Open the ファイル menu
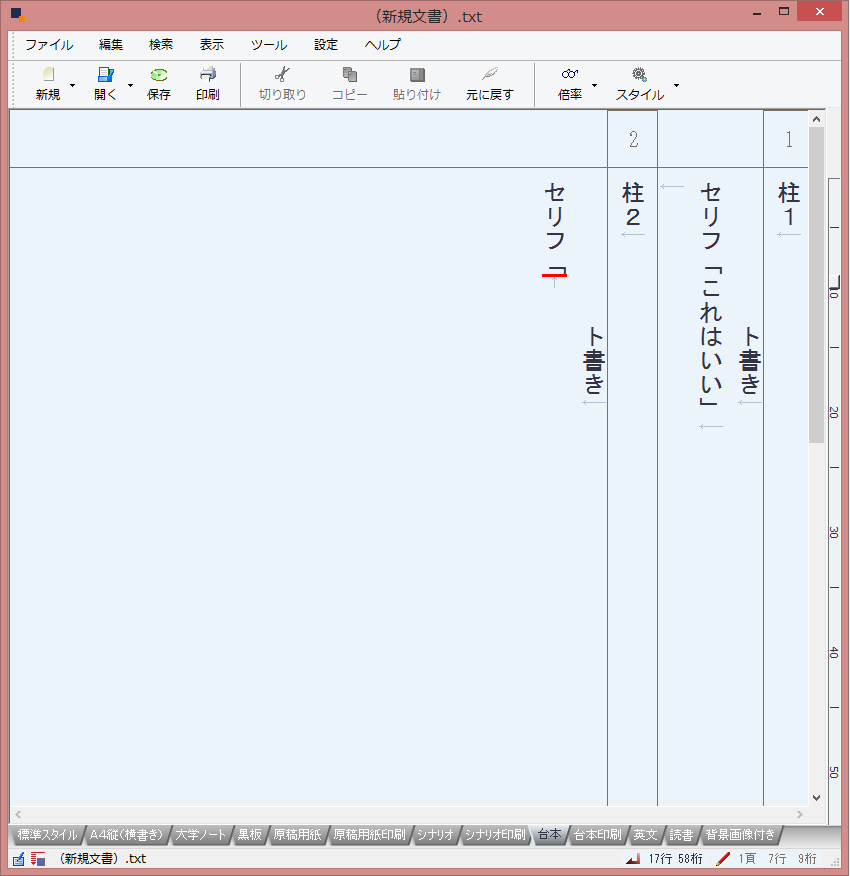 click(49, 45)
